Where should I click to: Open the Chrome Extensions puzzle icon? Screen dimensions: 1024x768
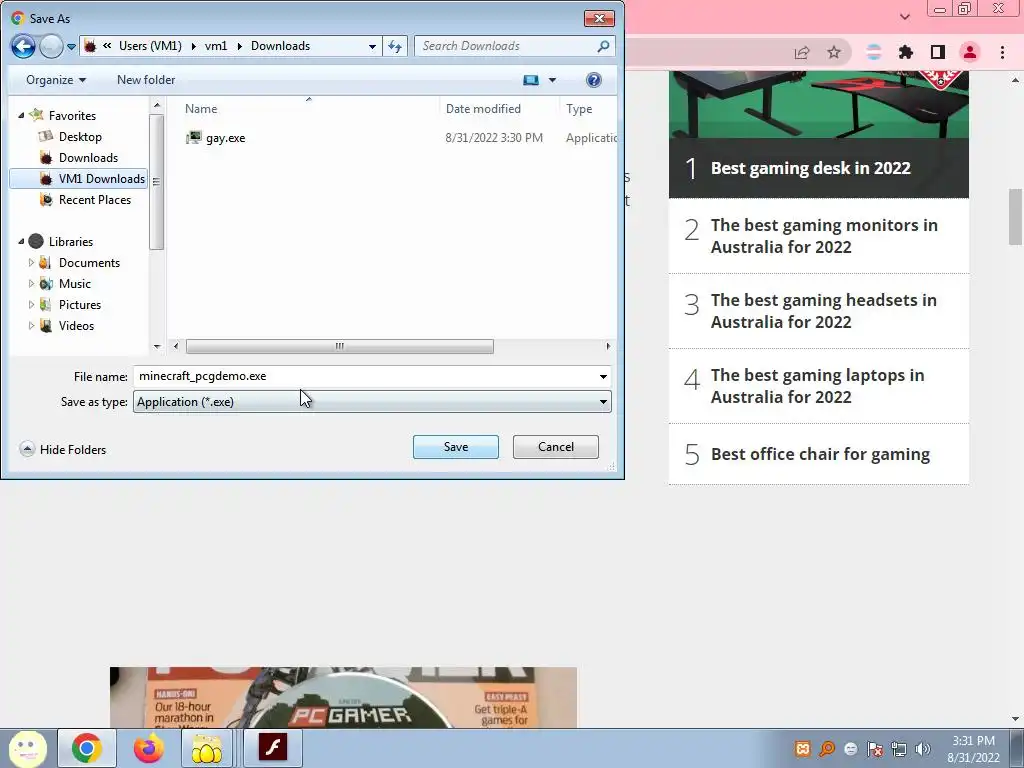pos(906,52)
